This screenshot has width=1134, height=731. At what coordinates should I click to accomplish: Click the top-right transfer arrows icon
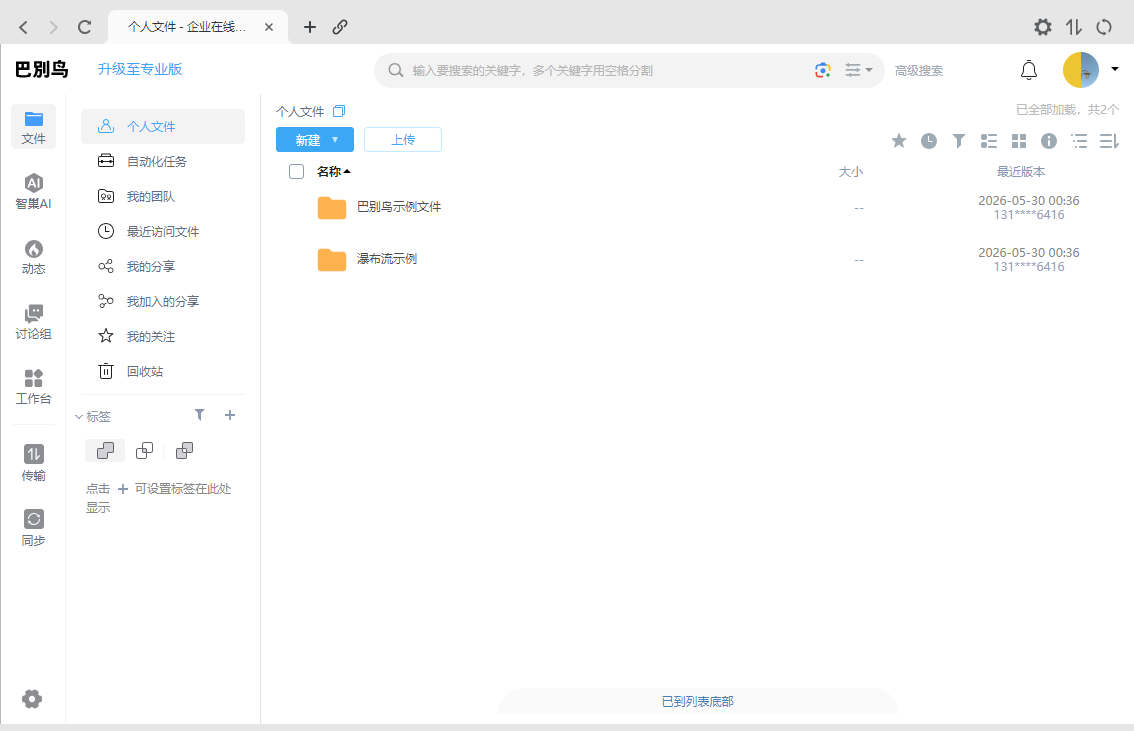pos(1073,27)
